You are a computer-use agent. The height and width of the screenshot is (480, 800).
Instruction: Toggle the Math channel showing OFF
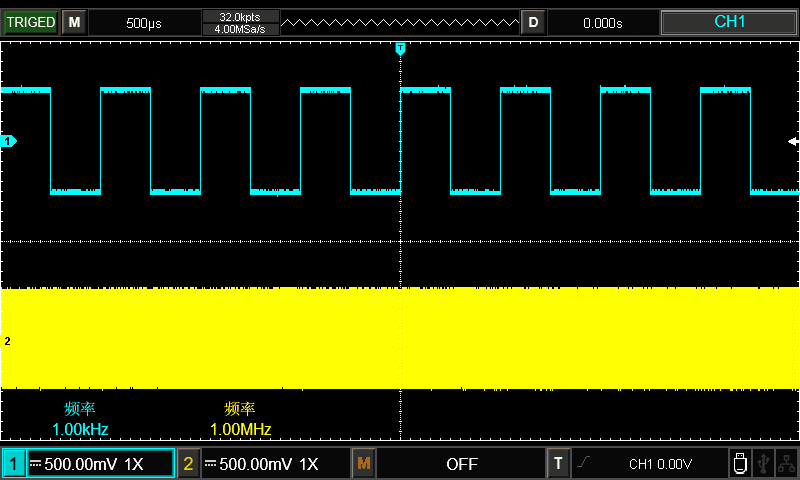(x=460, y=464)
